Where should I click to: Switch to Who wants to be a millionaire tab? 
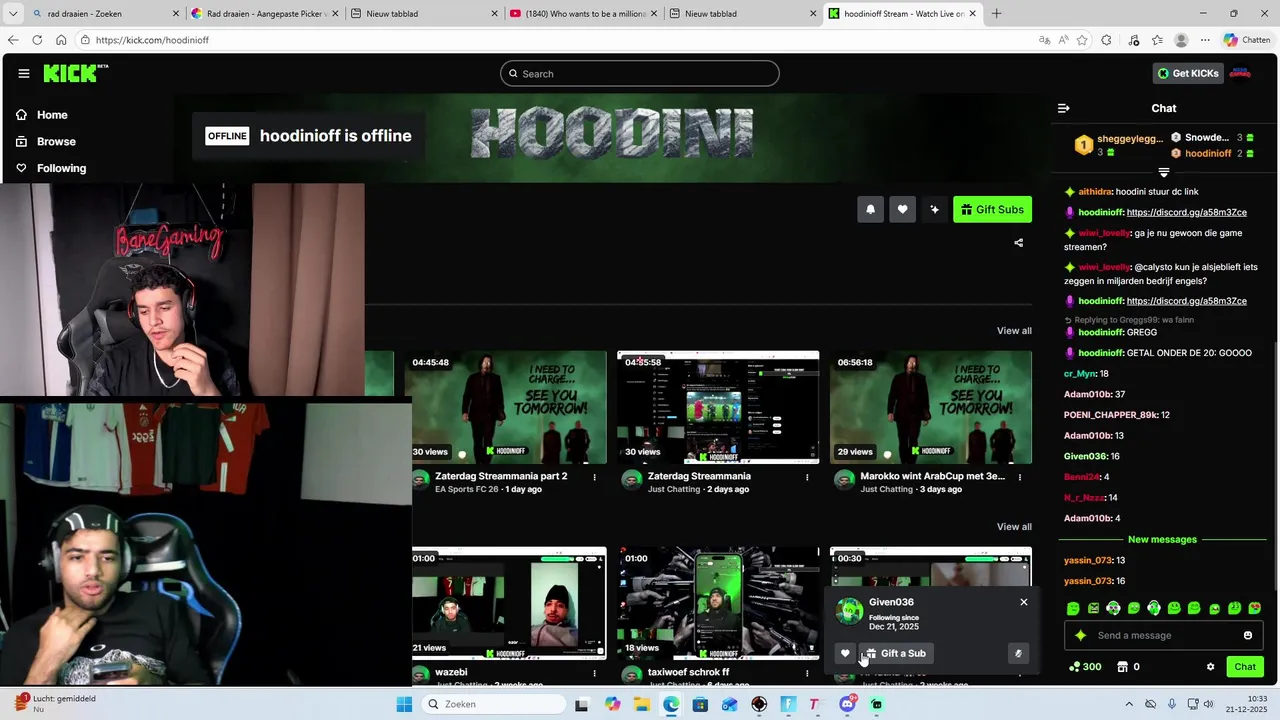coord(582,14)
